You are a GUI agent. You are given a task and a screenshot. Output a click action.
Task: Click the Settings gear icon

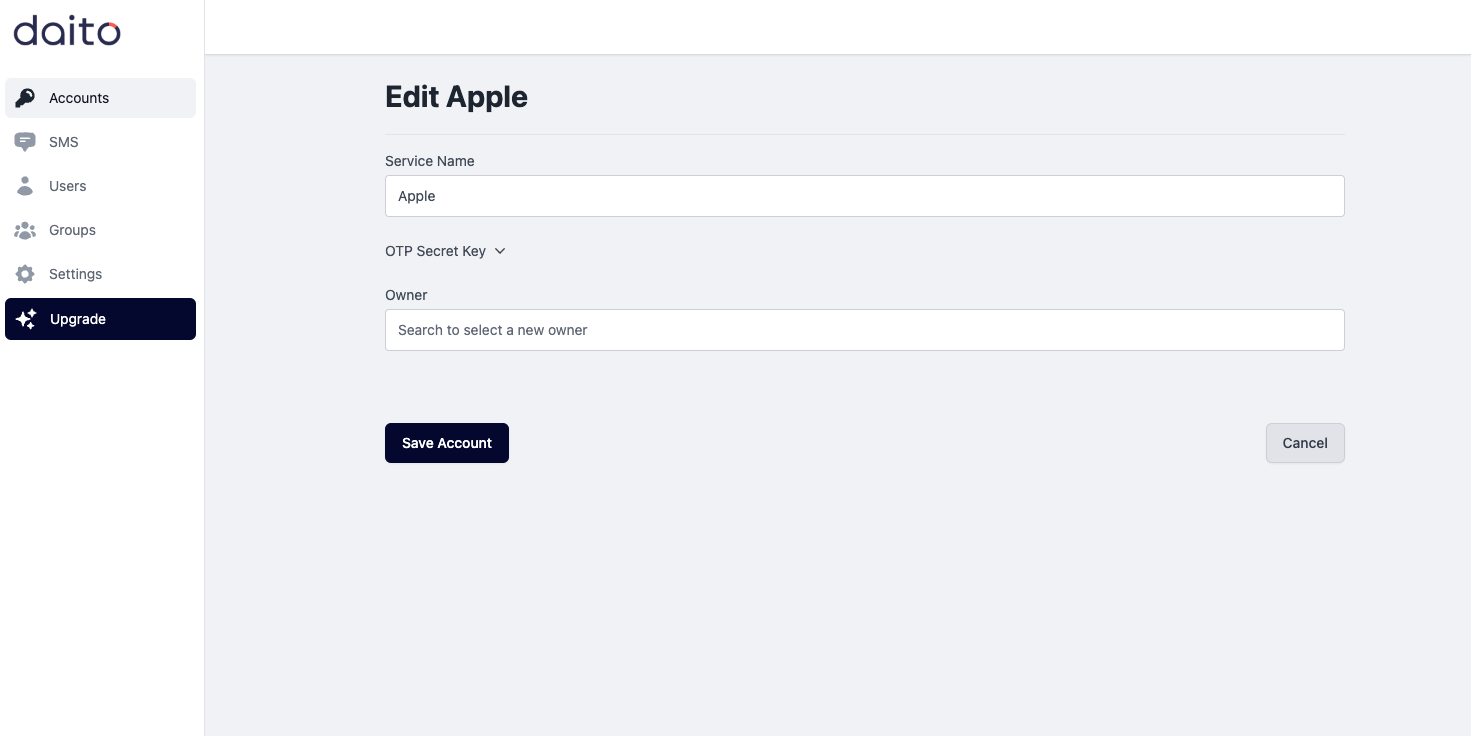[25, 274]
